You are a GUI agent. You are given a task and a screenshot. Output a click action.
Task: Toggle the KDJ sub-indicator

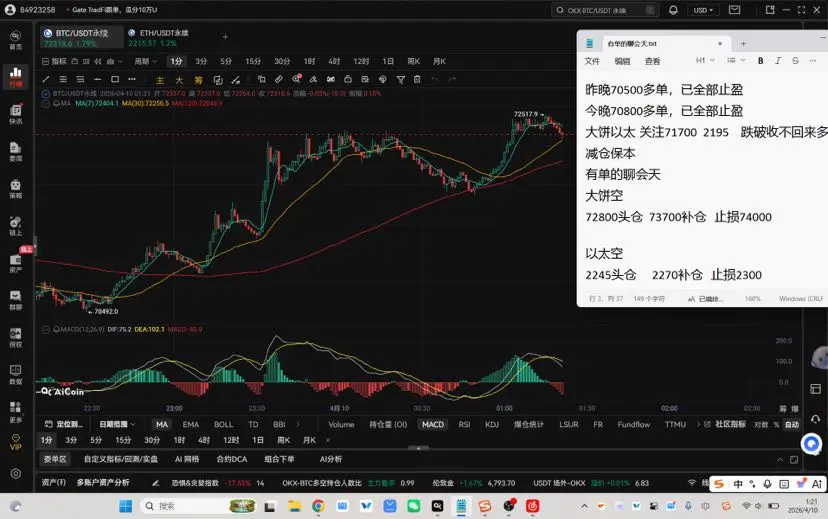click(492, 424)
